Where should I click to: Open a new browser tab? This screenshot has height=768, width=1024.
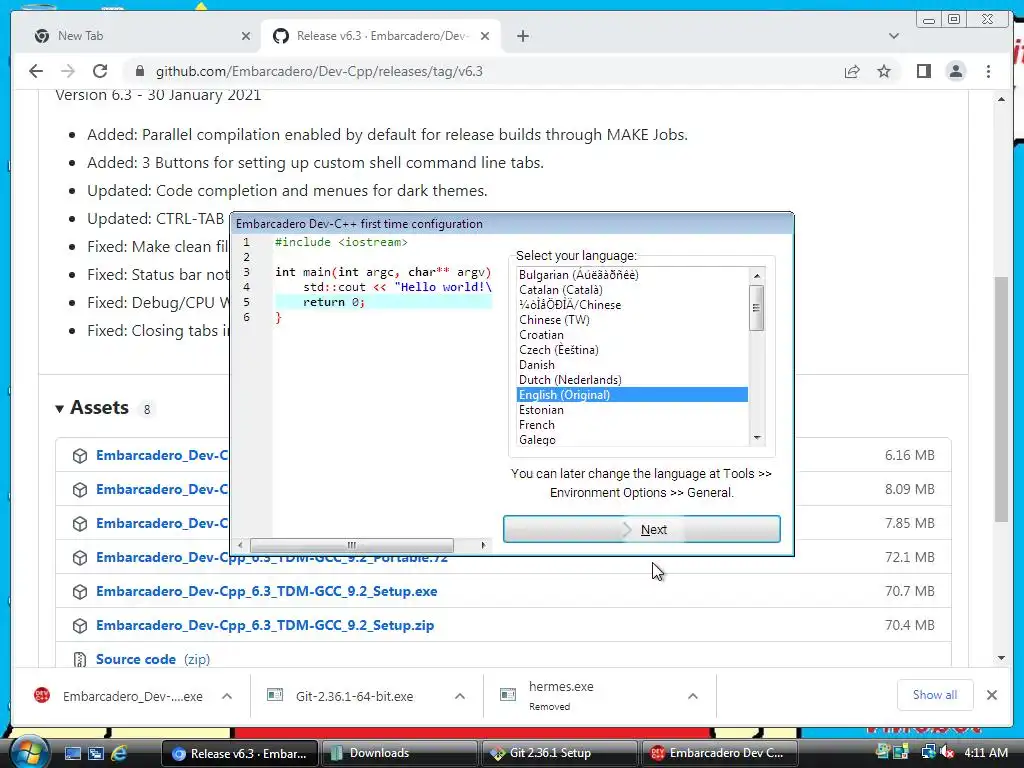tap(522, 36)
